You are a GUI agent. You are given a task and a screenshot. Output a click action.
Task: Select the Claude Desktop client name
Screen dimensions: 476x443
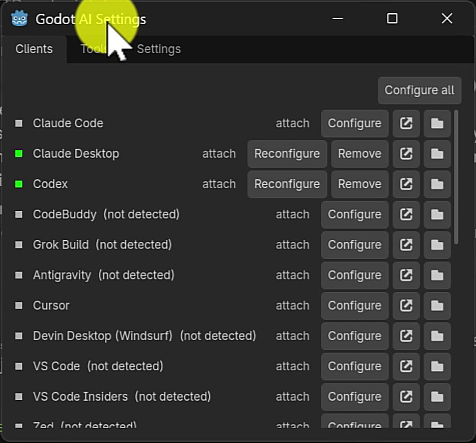(x=76, y=154)
